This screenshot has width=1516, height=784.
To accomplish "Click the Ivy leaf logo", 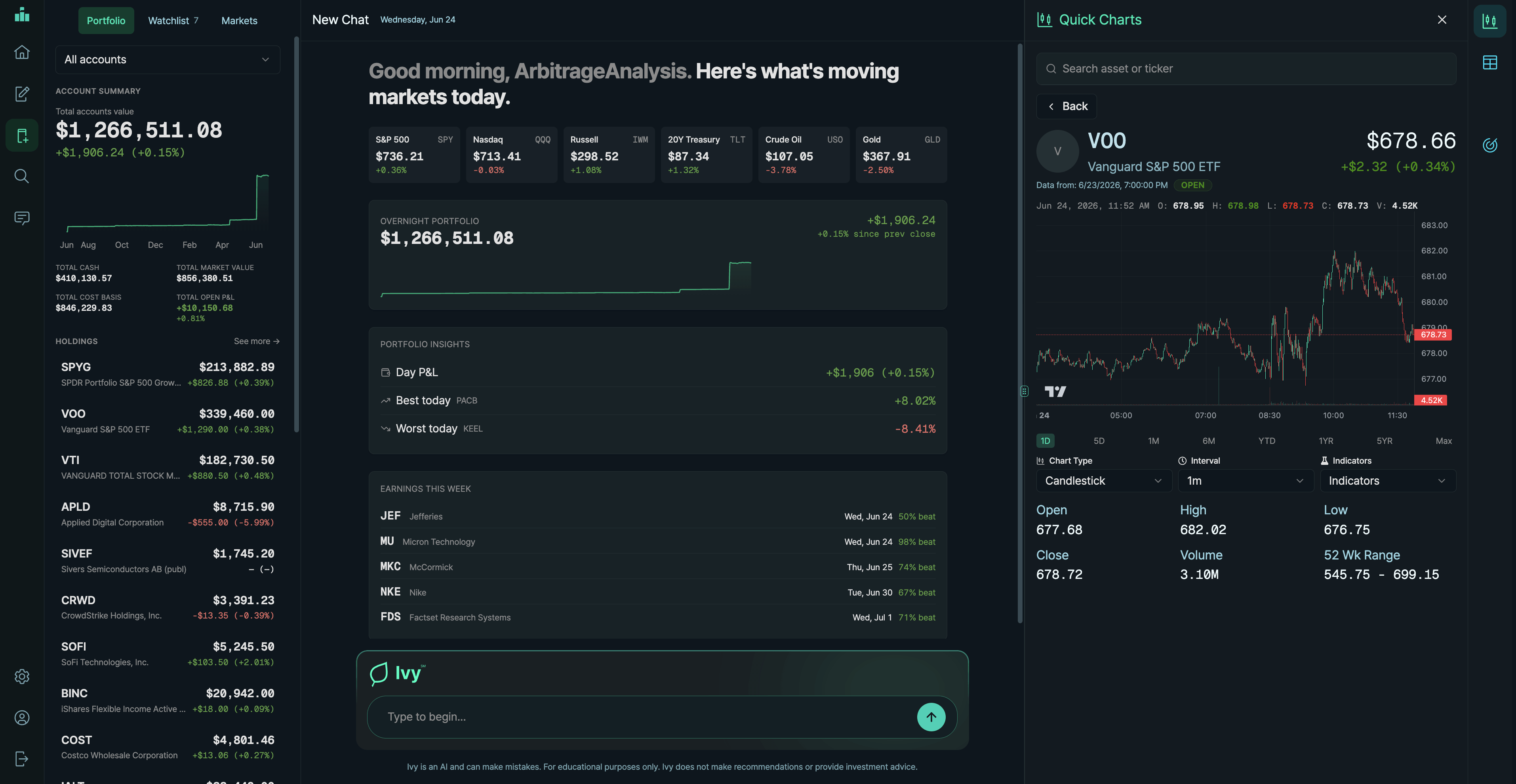I will [x=379, y=674].
